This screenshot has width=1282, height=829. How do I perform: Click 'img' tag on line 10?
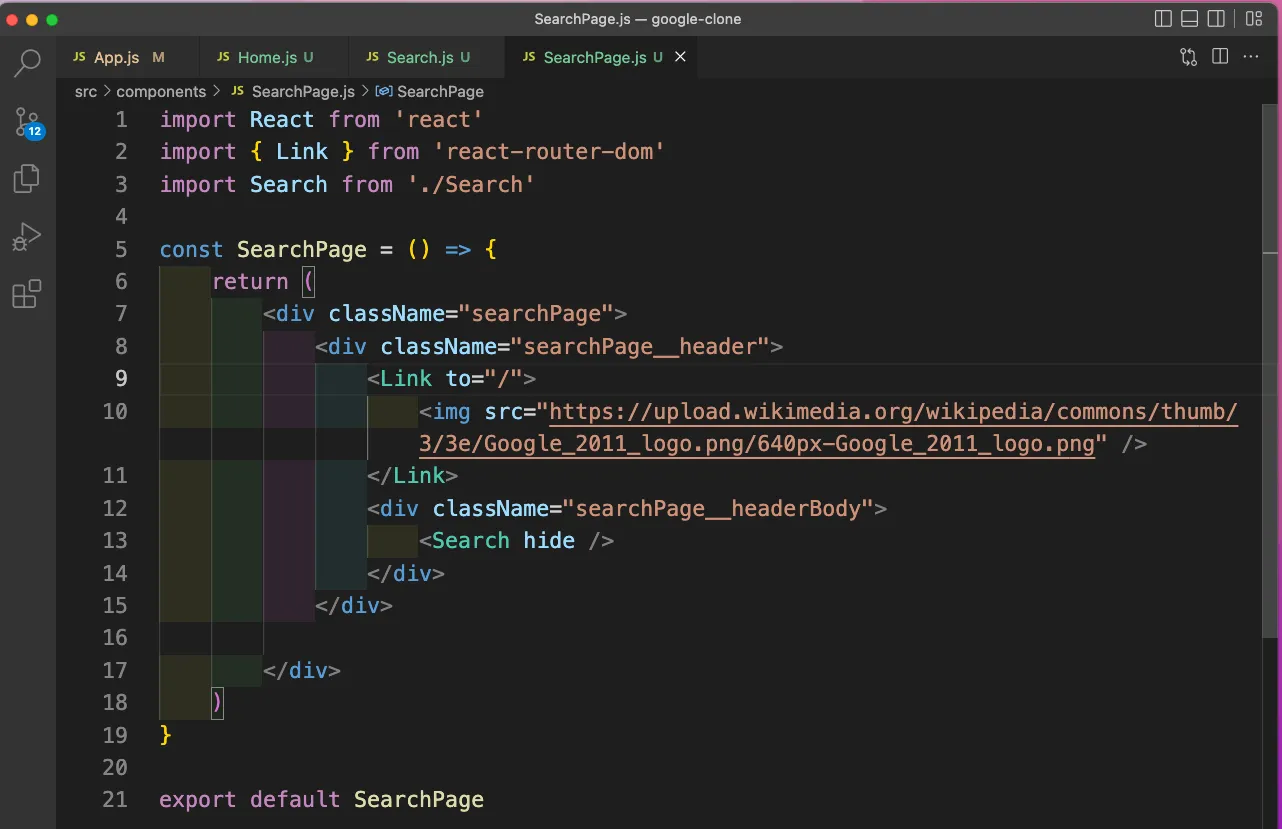452,412
